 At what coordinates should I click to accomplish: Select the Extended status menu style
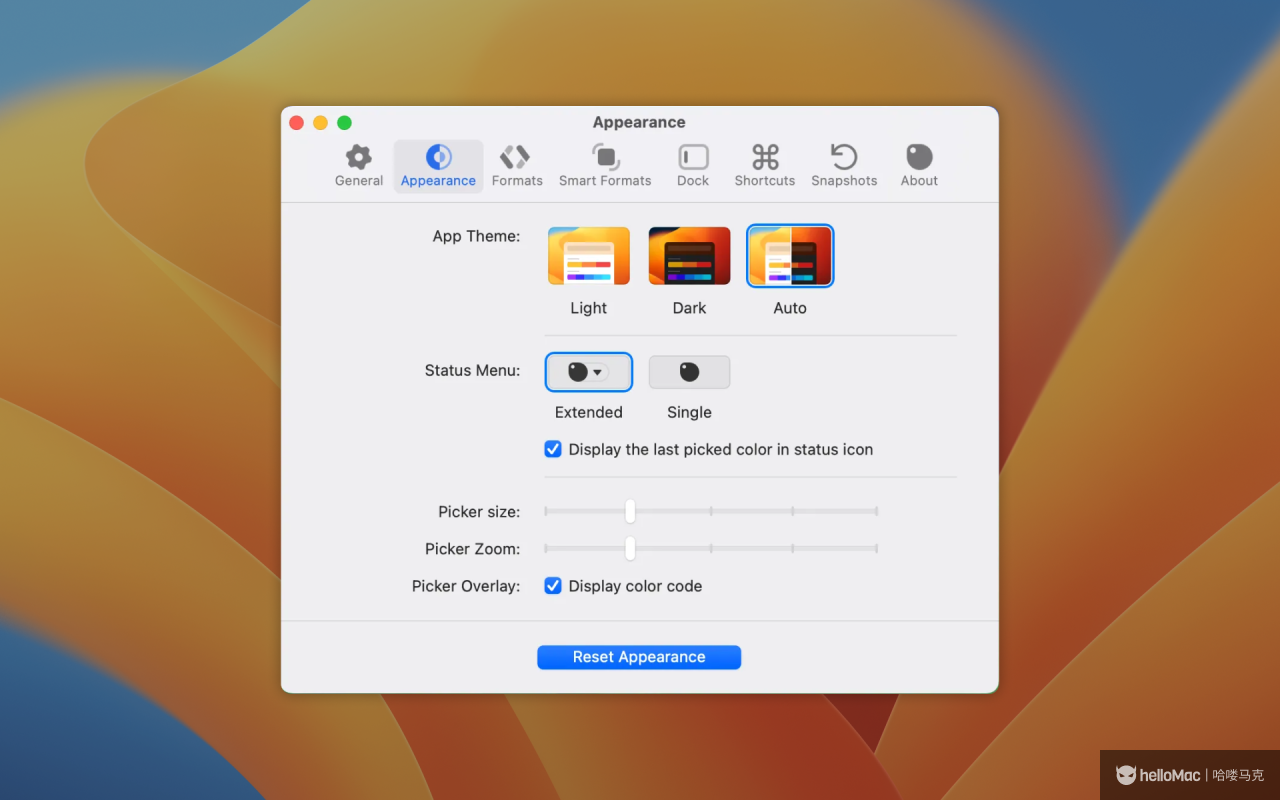589,372
